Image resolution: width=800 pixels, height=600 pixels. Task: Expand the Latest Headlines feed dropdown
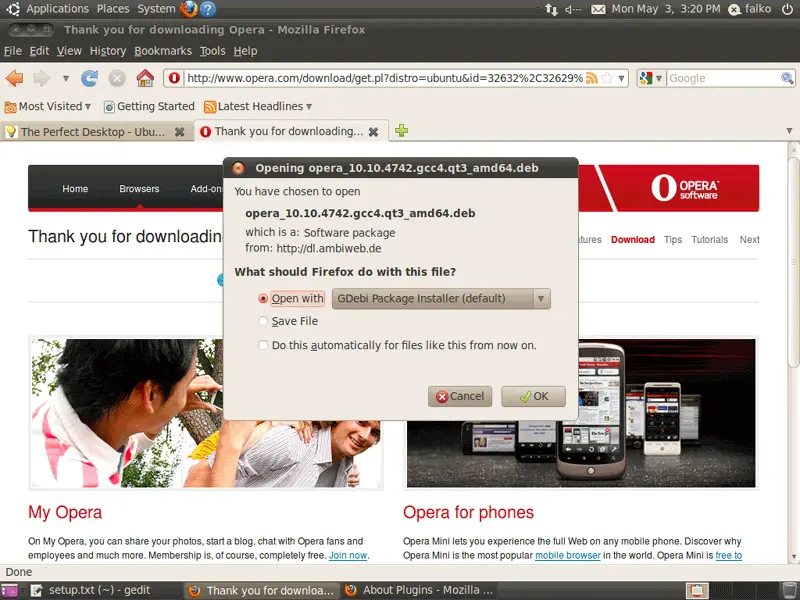[x=309, y=106]
